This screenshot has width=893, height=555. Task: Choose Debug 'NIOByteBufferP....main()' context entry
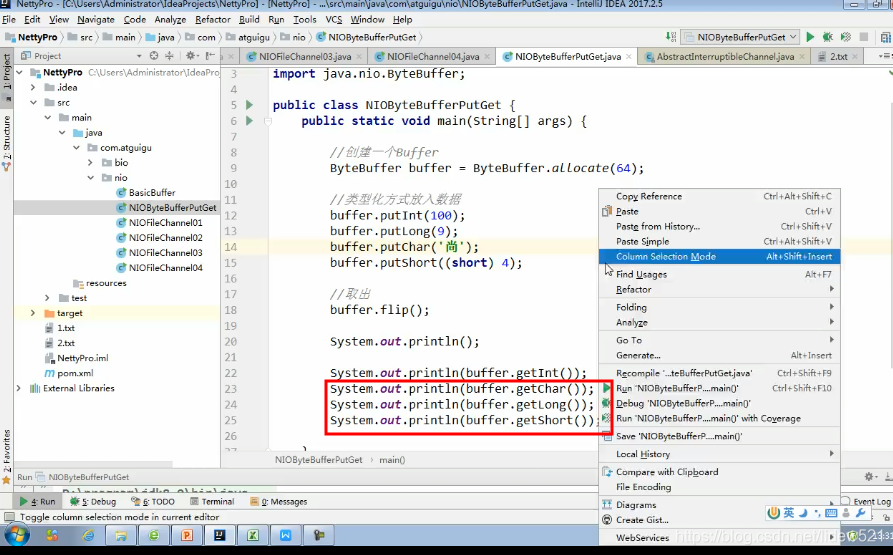[x=719, y=403]
